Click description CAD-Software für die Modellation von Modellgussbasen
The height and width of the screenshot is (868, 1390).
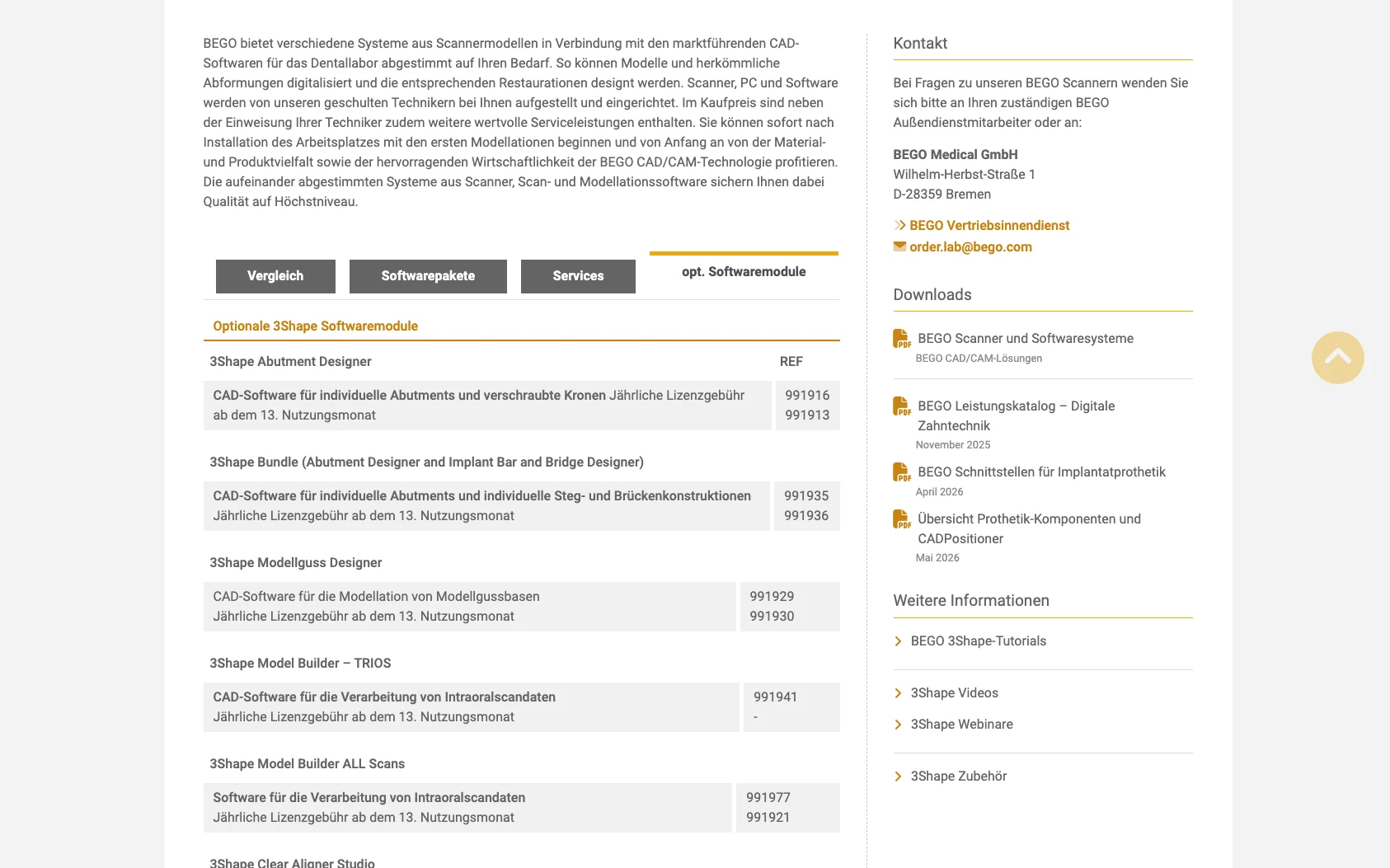[x=376, y=596]
